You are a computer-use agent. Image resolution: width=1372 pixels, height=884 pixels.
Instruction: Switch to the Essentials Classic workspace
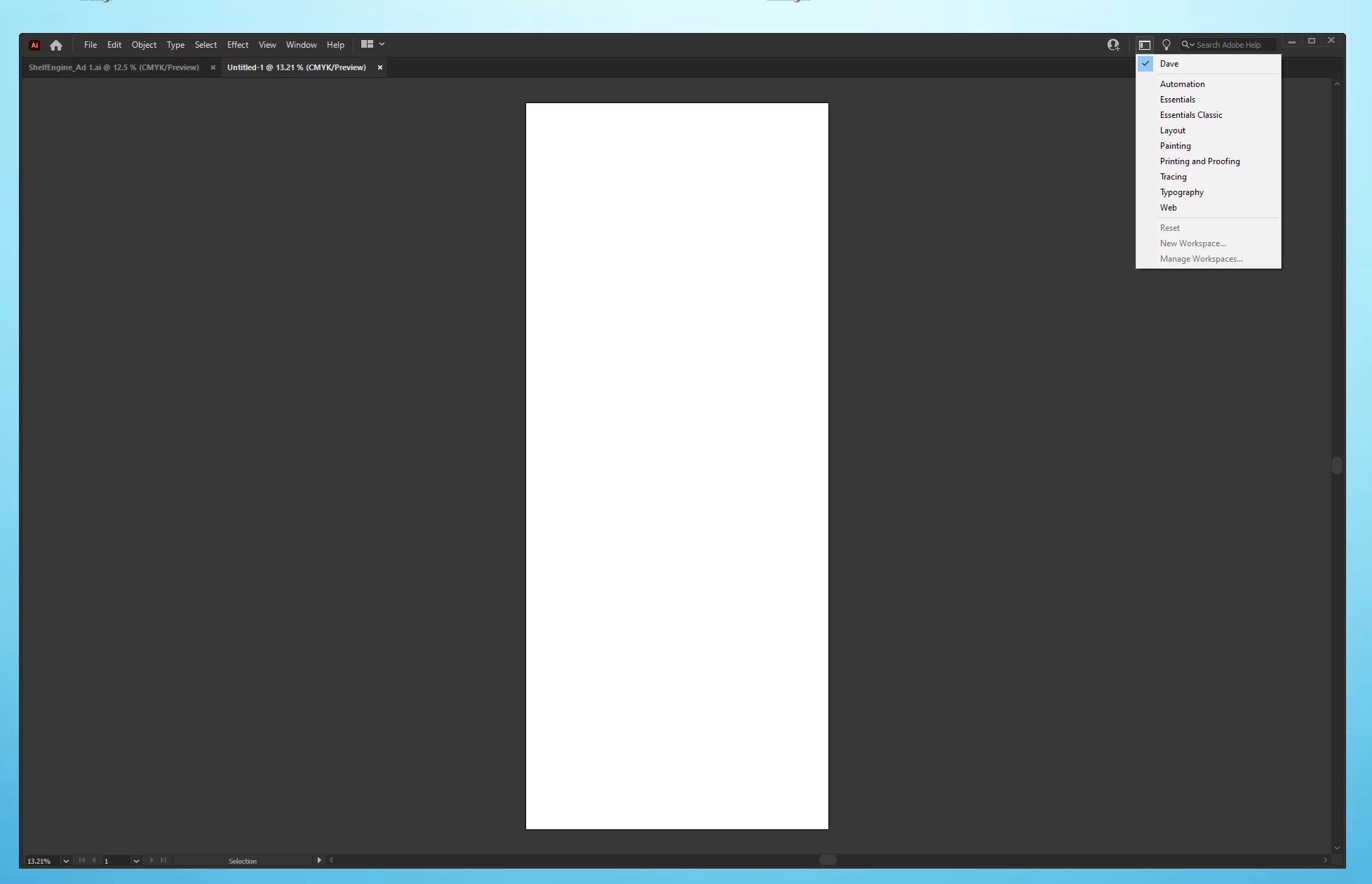(1191, 115)
